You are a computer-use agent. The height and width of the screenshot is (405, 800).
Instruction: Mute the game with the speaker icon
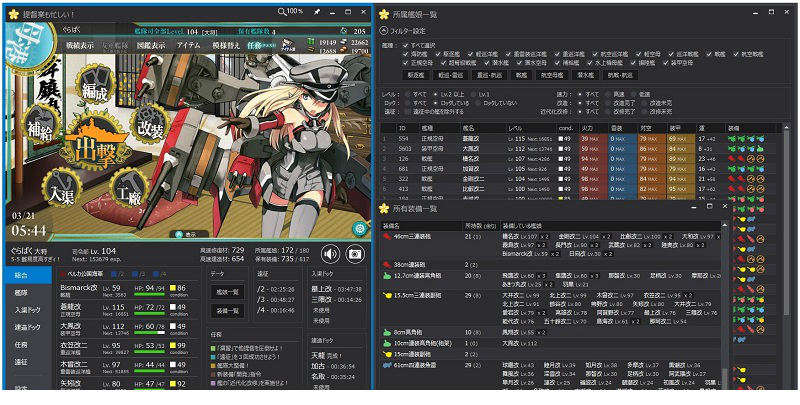pyautogui.click(x=331, y=254)
